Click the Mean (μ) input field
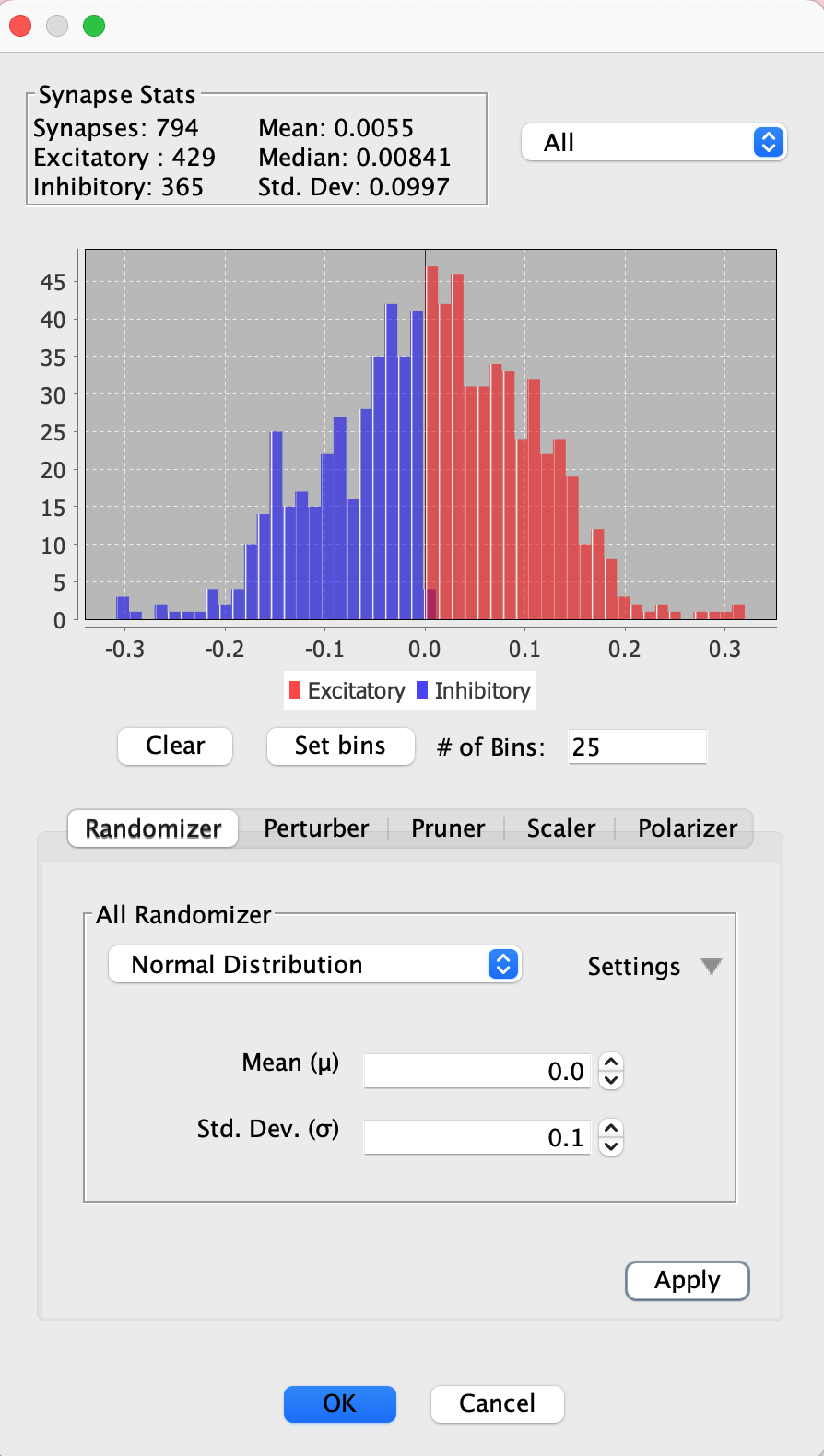 click(x=477, y=1071)
